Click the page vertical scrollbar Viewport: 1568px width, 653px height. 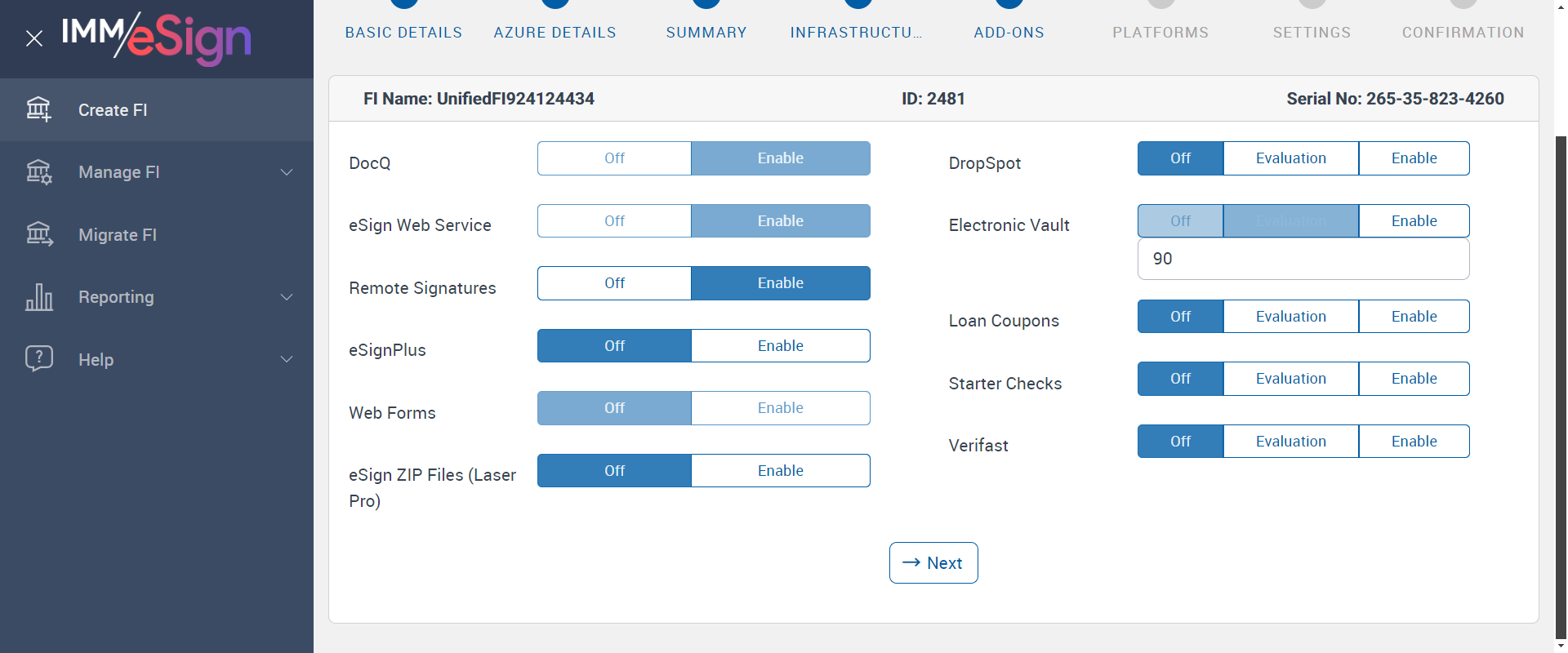[1561, 387]
